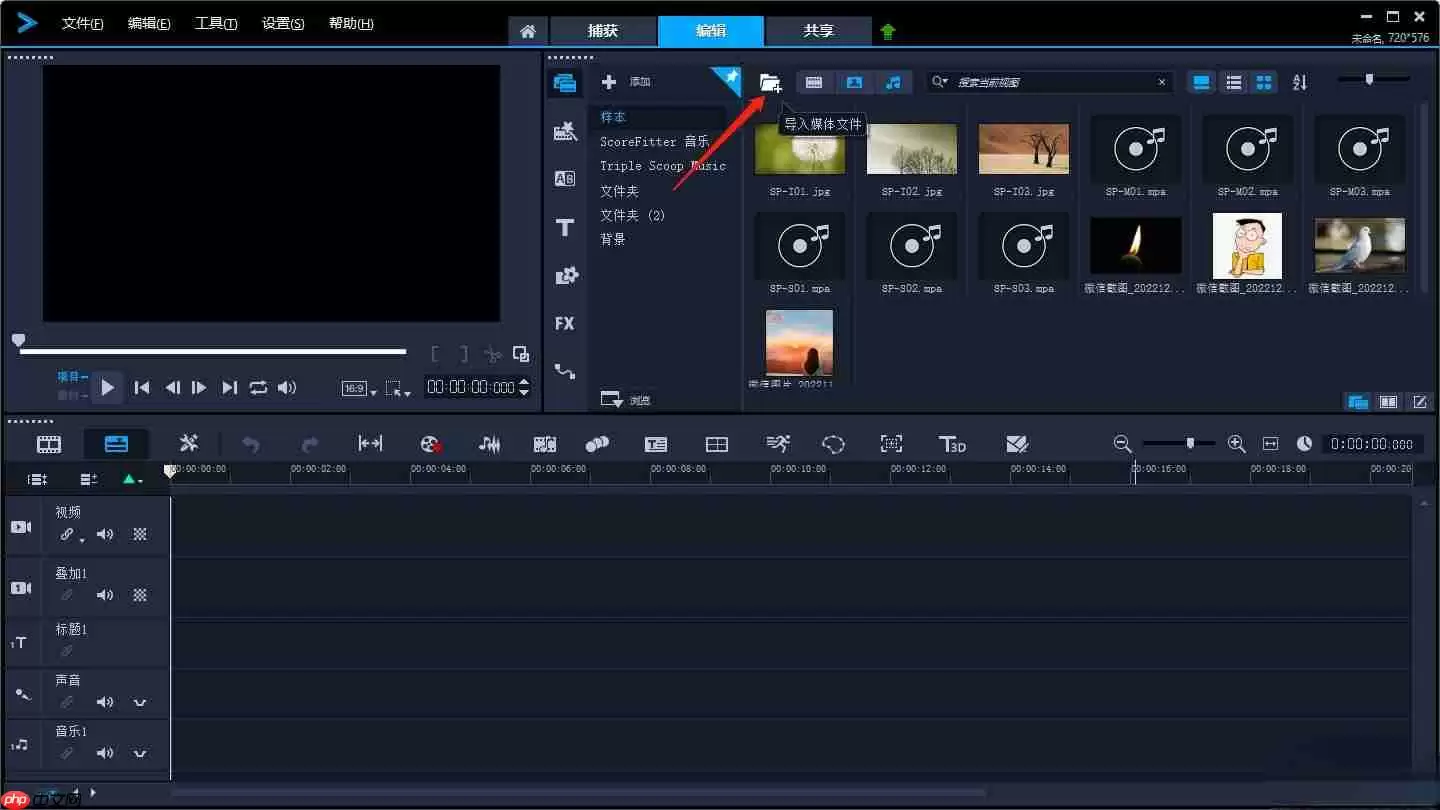Click the timeline zoom slider
The image size is (1440, 810).
[1189, 443]
